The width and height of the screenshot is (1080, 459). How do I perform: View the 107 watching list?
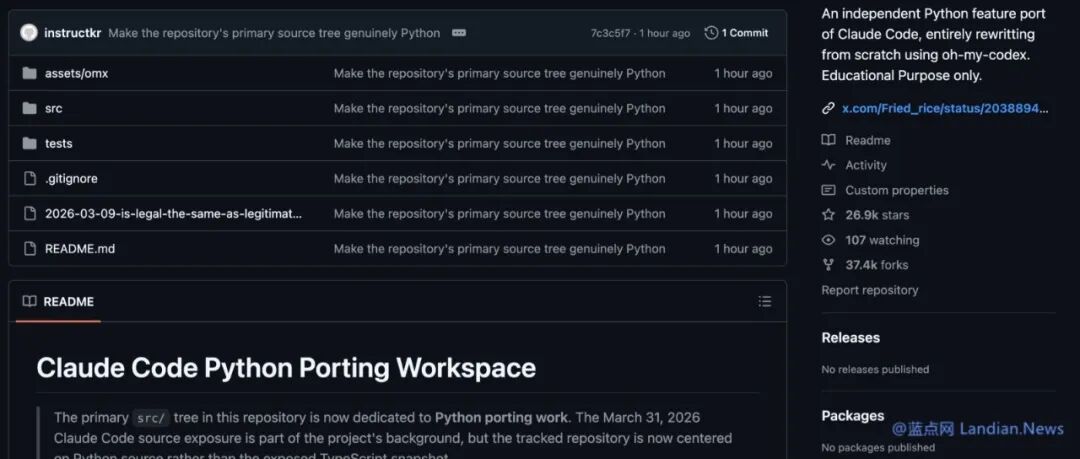coord(882,240)
